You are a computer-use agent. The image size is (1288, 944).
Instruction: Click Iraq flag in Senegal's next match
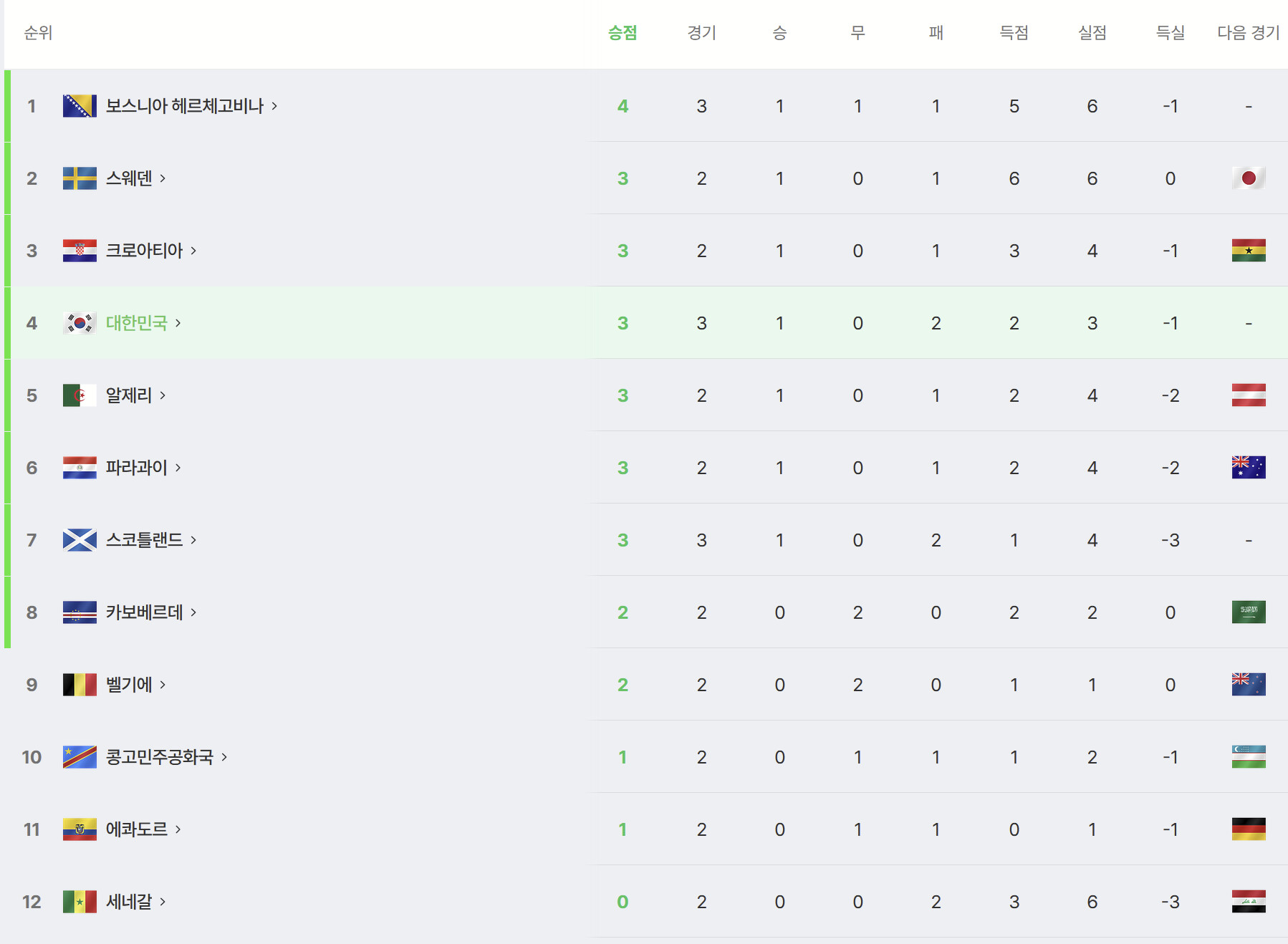coord(1249,902)
